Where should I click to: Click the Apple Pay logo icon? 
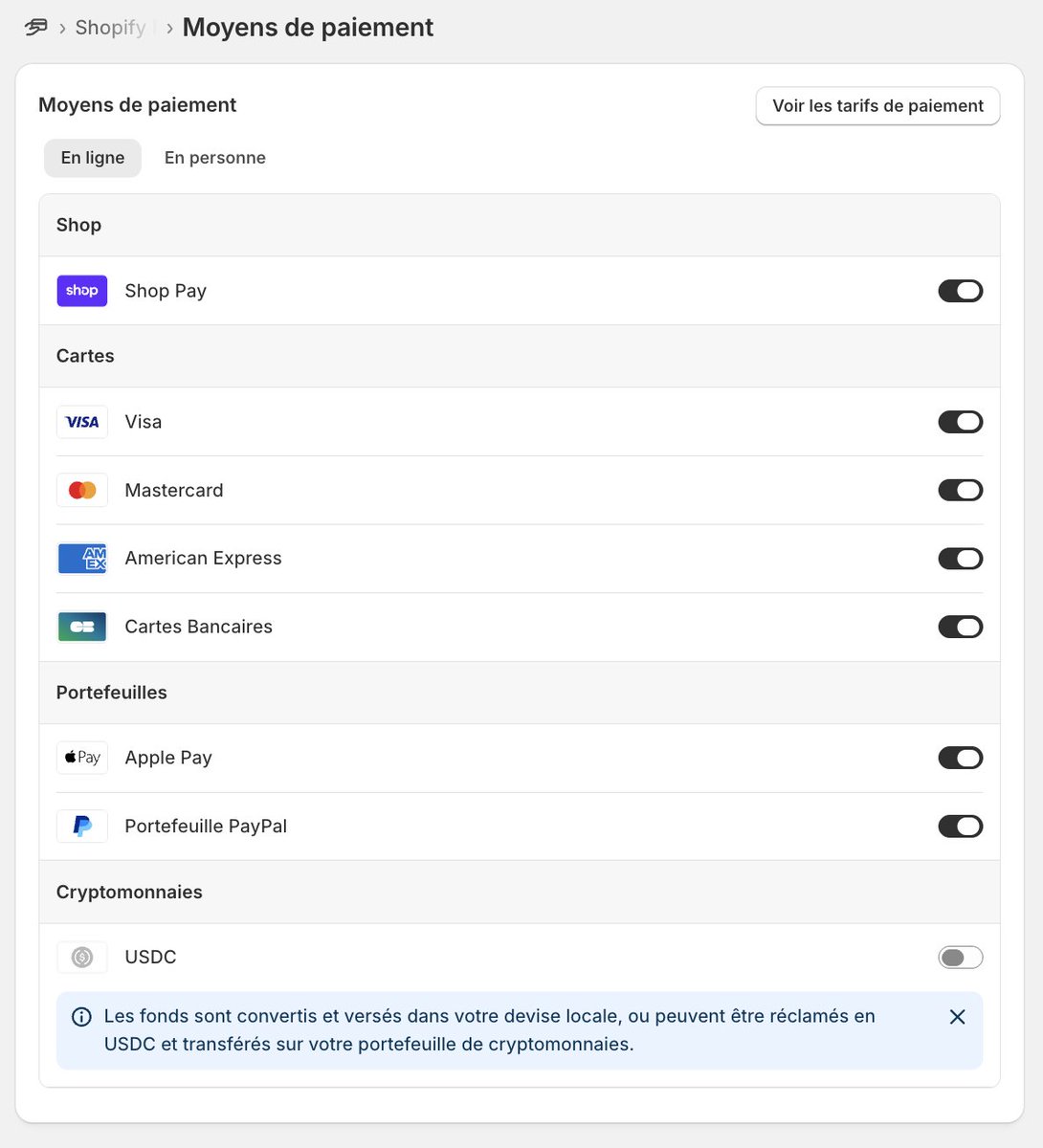[x=82, y=758]
